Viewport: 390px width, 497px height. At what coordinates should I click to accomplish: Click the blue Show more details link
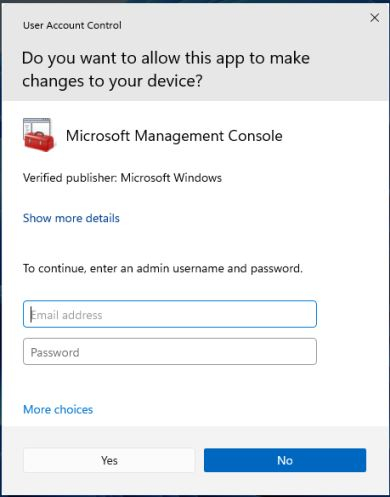pyautogui.click(x=71, y=218)
